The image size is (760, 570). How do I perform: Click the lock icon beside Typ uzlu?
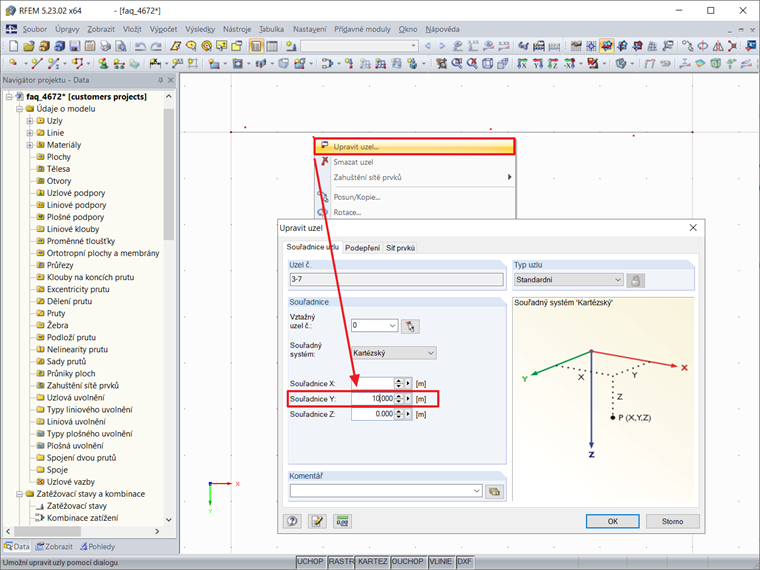(635, 280)
